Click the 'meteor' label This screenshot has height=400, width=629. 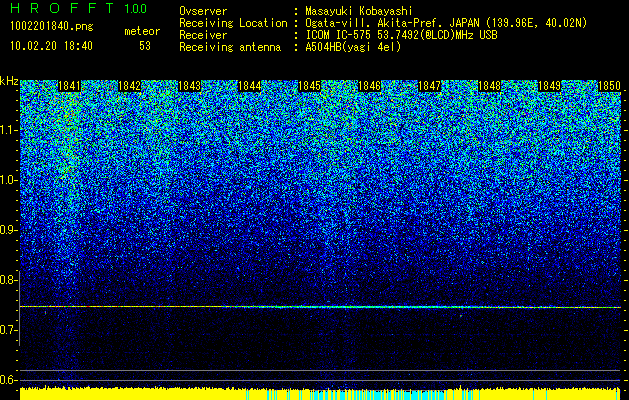click(x=142, y=31)
